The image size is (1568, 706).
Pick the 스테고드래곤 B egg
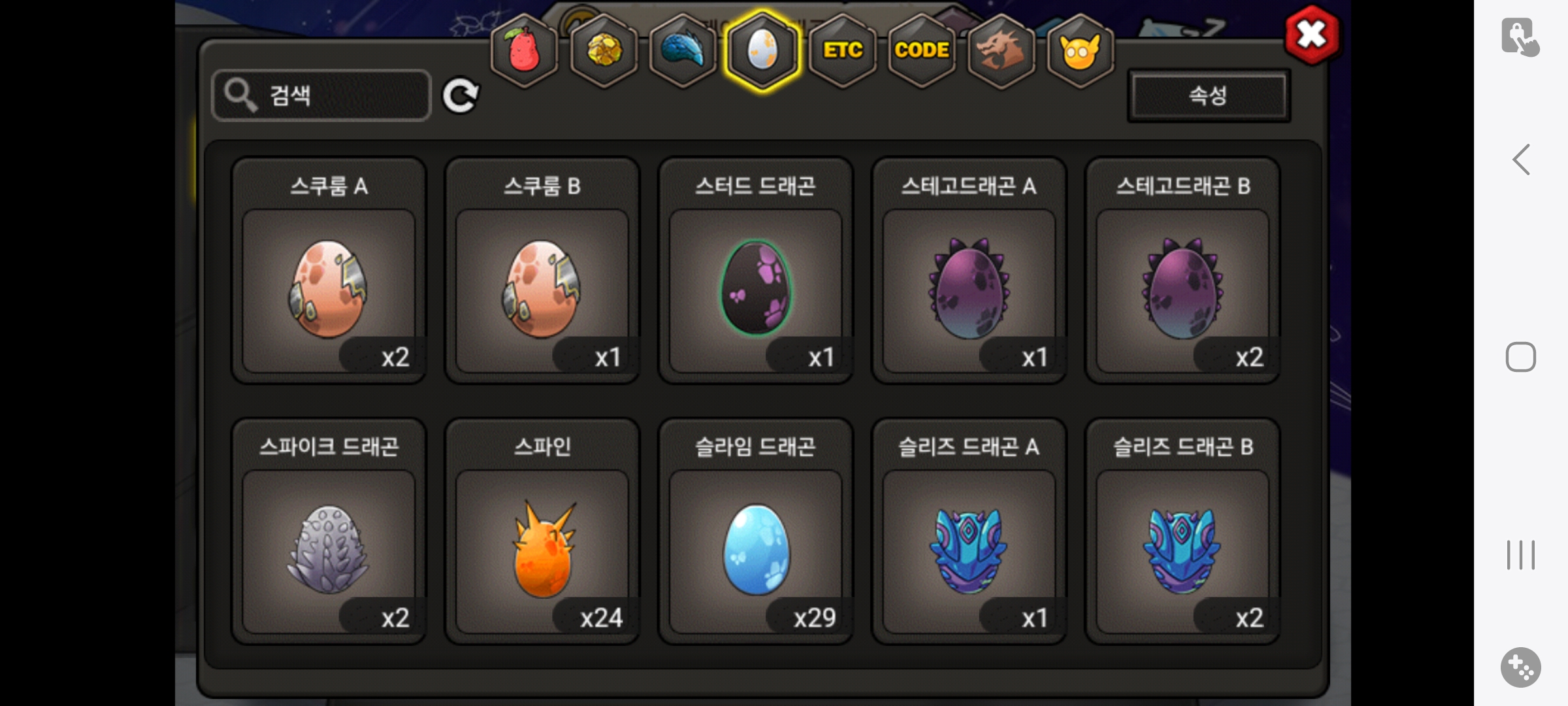tap(1183, 271)
